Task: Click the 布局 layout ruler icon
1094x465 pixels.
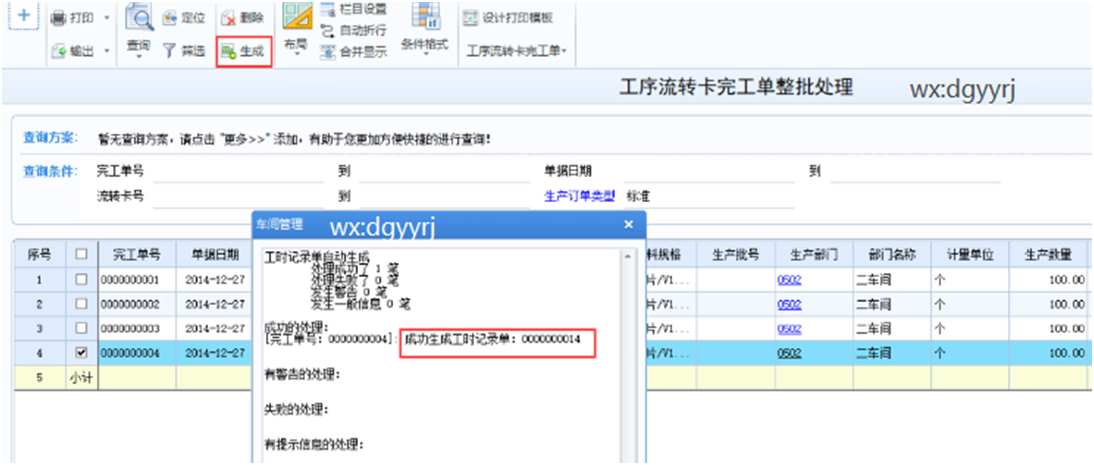Action: (x=297, y=17)
